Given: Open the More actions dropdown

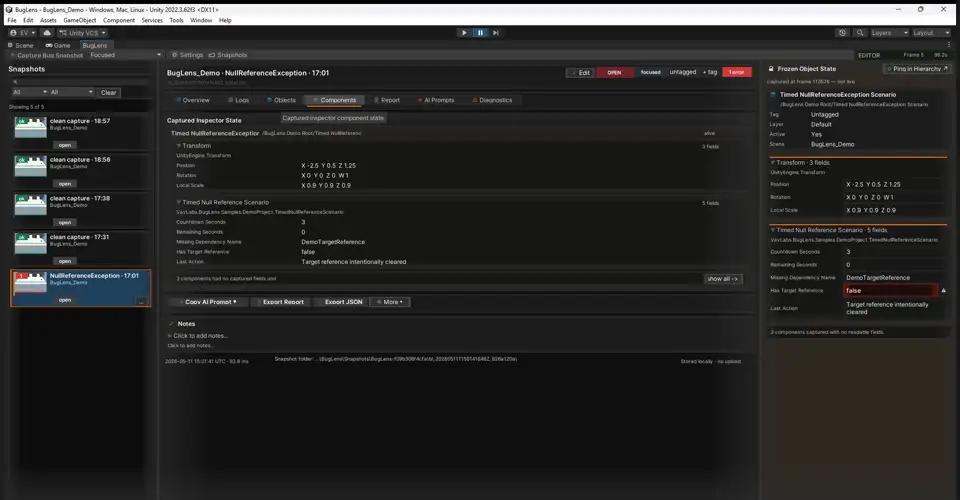Looking at the screenshot, I should pyautogui.click(x=389, y=302).
